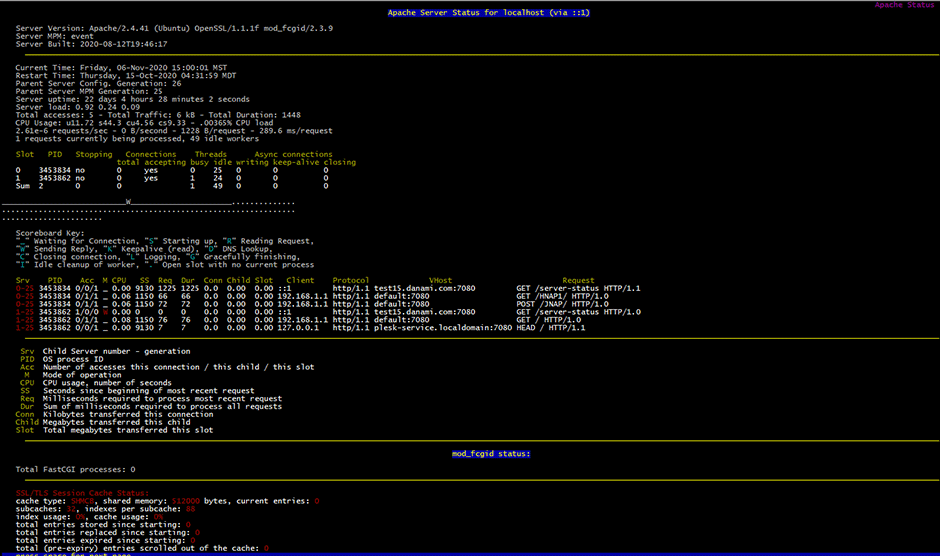Click the 'GET /server-status HTTP/1.0' request
Image resolution: width=940 pixels, height=556 pixels.
click(x=579, y=311)
